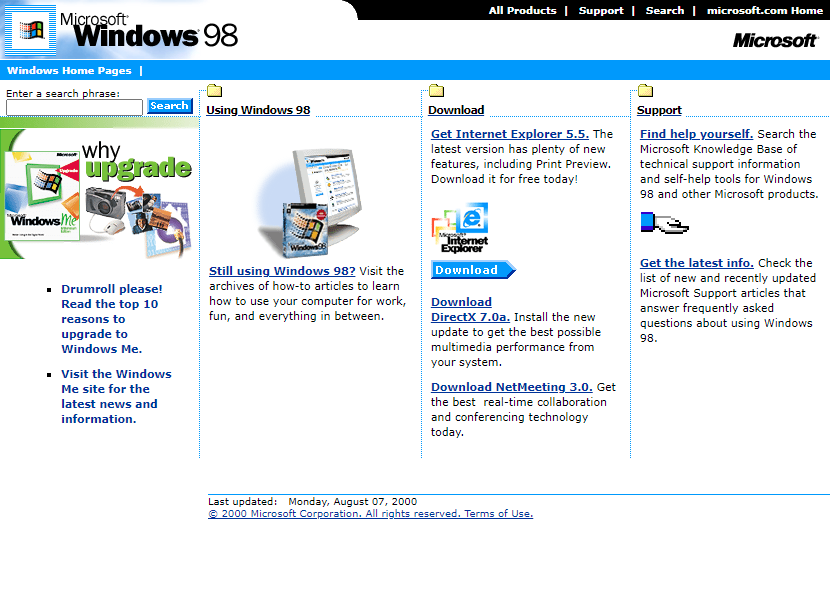Follow the Get the latest info link
830x600 pixels.
697,263
